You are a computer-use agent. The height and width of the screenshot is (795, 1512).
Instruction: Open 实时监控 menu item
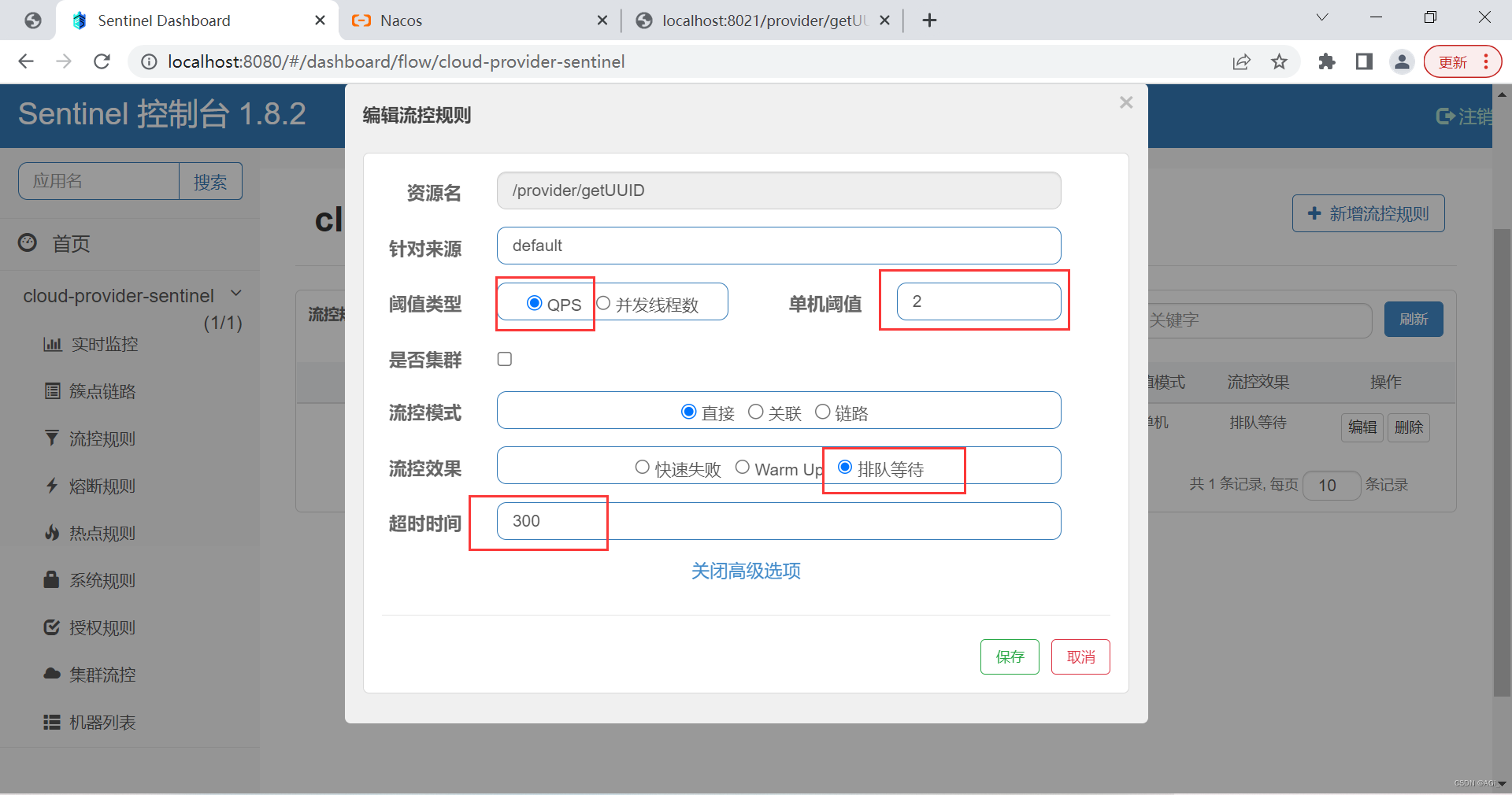[x=91, y=344]
